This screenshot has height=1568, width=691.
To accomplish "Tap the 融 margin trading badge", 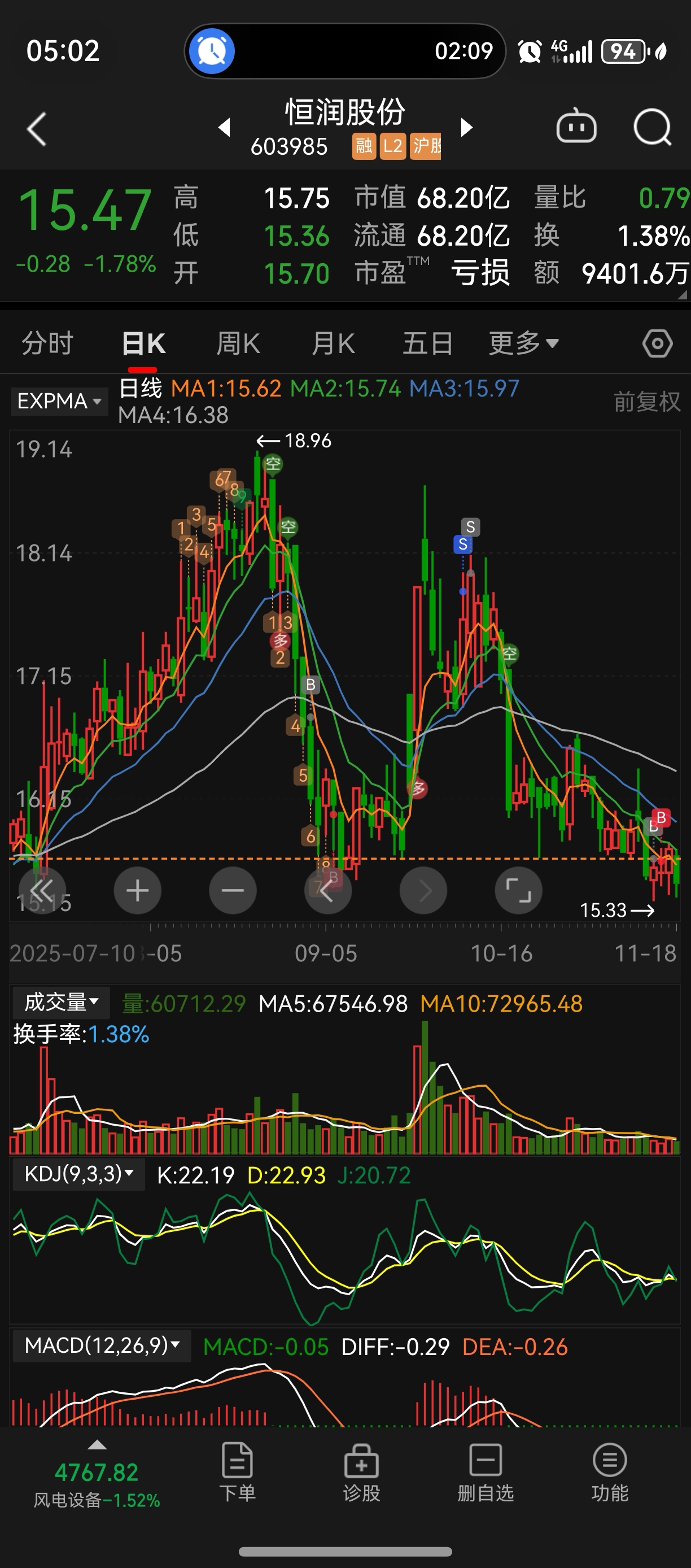I will 364,146.
